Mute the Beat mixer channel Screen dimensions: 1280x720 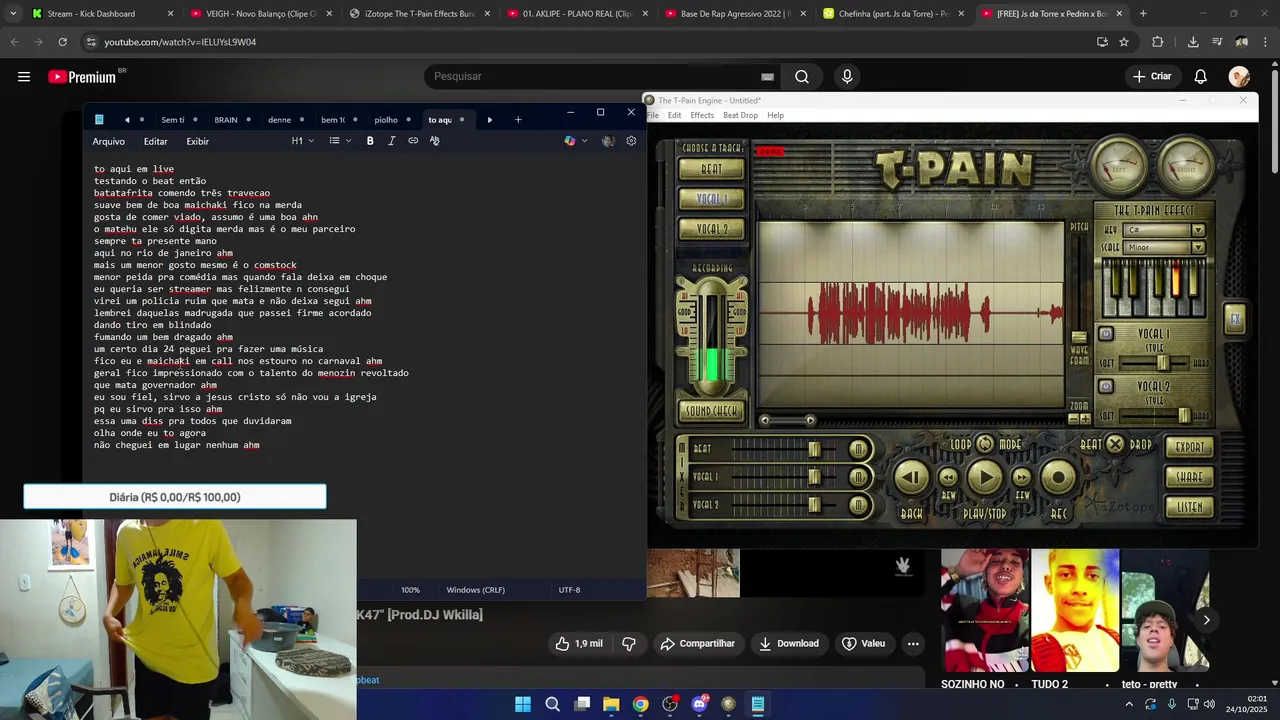[x=858, y=450]
